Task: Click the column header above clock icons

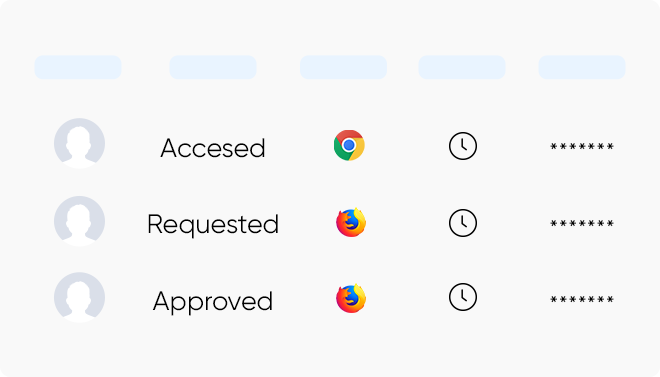Action: pos(462,67)
